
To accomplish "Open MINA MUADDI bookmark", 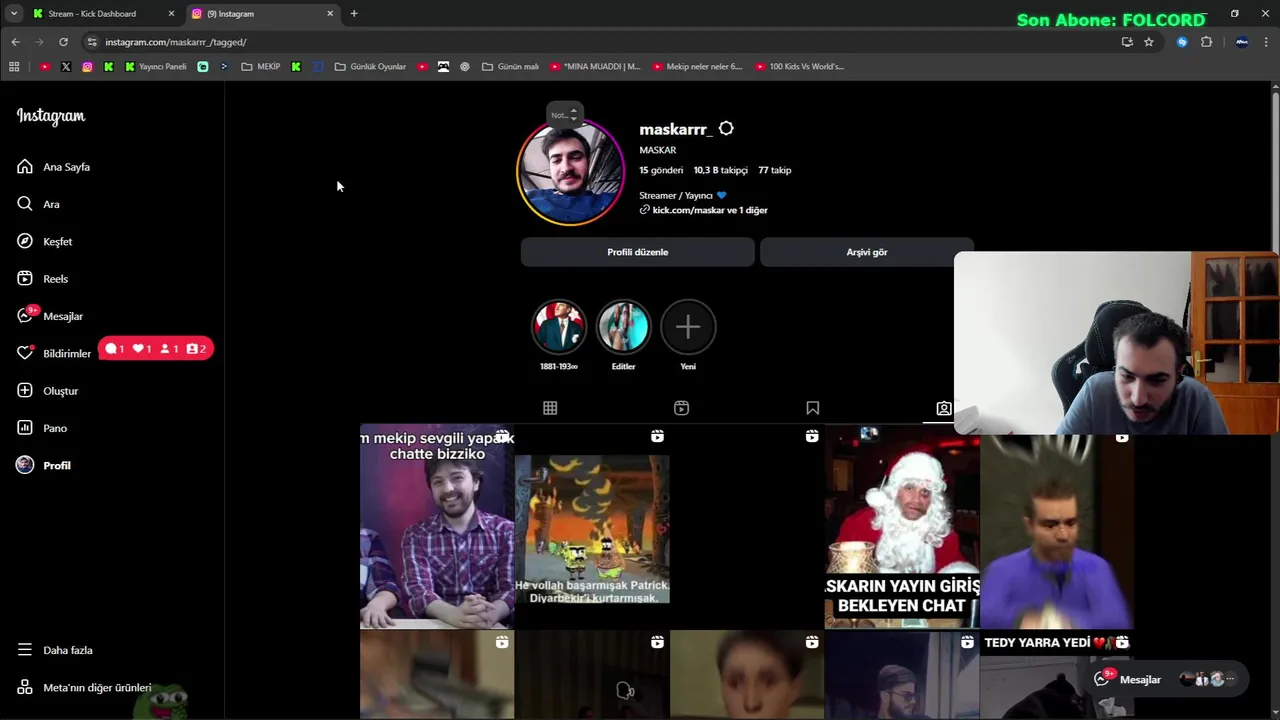I will coord(595,67).
